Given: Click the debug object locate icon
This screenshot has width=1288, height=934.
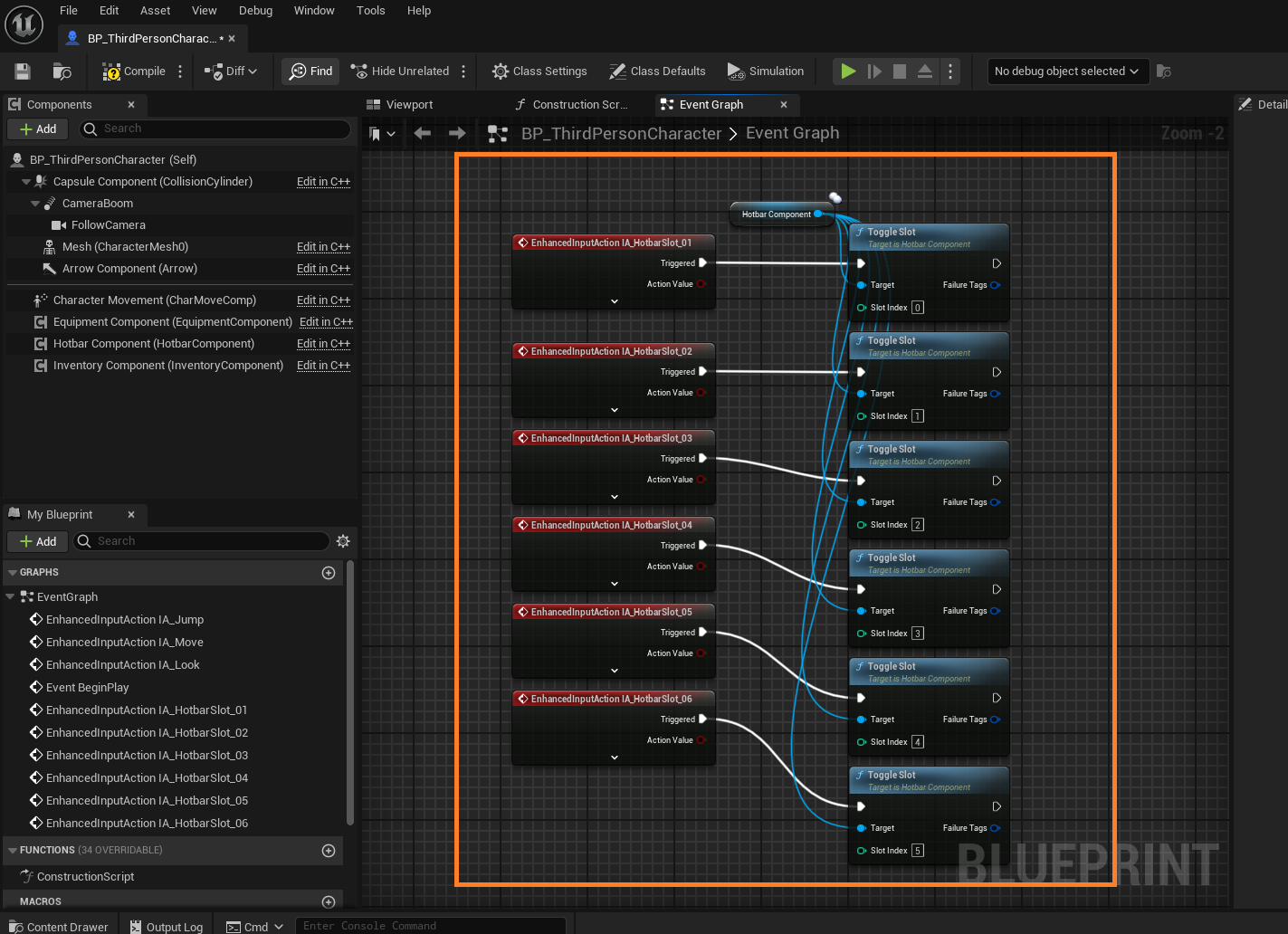Looking at the screenshot, I should pyautogui.click(x=1164, y=71).
